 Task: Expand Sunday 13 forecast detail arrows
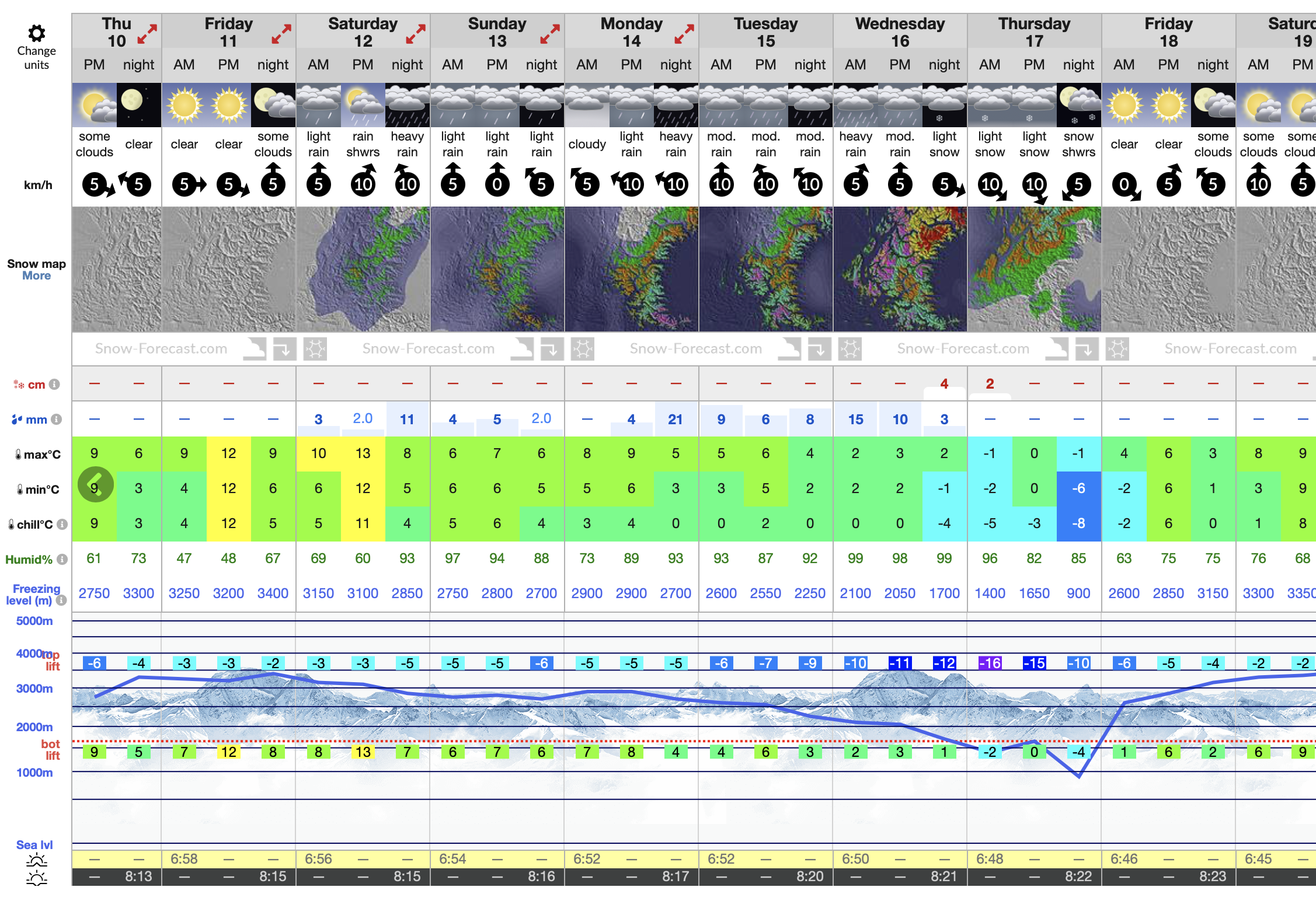pos(550,34)
